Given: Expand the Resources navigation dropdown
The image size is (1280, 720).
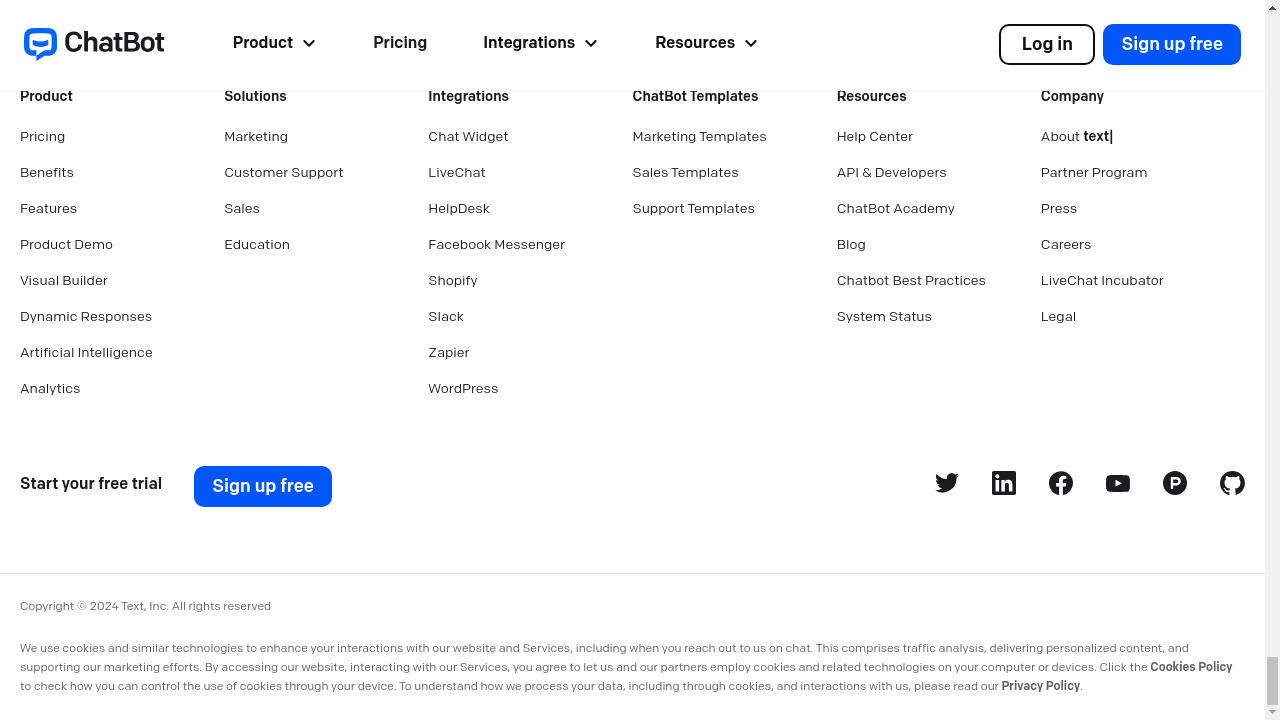Looking at the screenshot, I should point(706,43).
